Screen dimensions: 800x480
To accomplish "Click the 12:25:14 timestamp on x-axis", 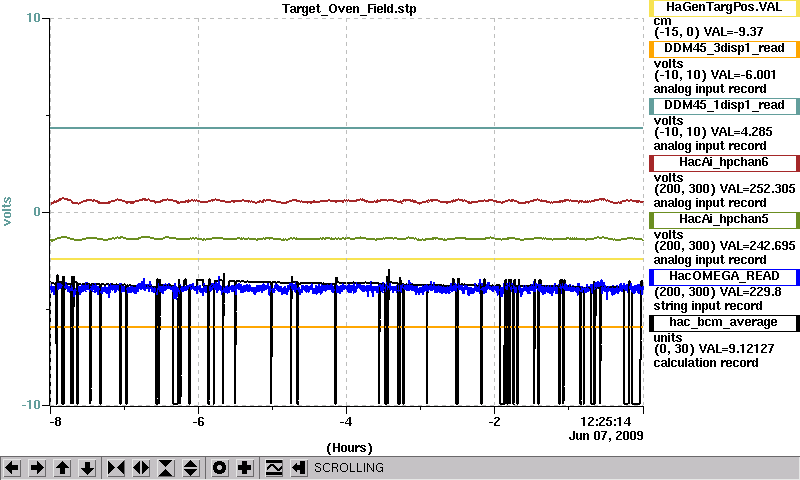I will coord(606,422).
